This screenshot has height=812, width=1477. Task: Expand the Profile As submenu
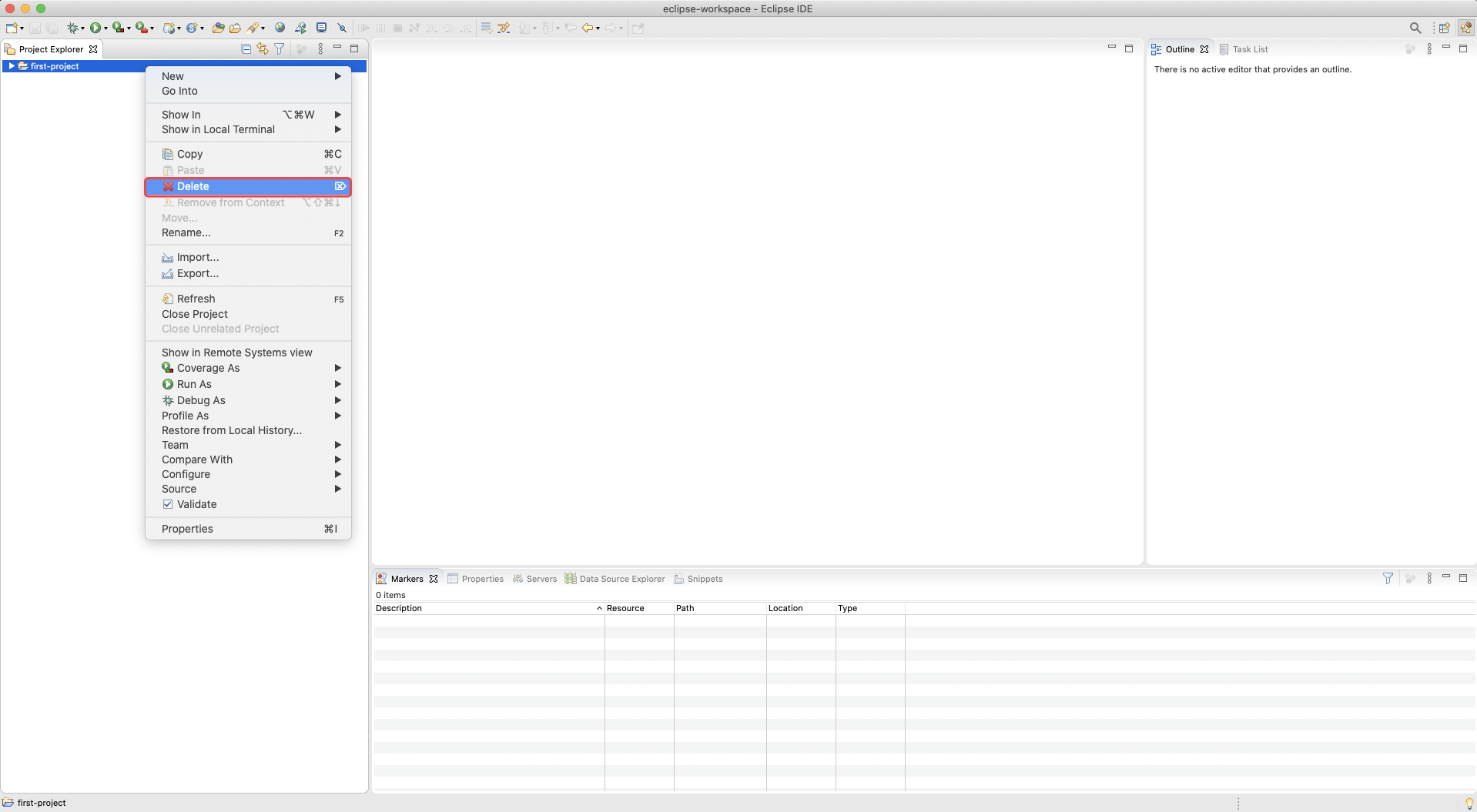tap(248, 416)
